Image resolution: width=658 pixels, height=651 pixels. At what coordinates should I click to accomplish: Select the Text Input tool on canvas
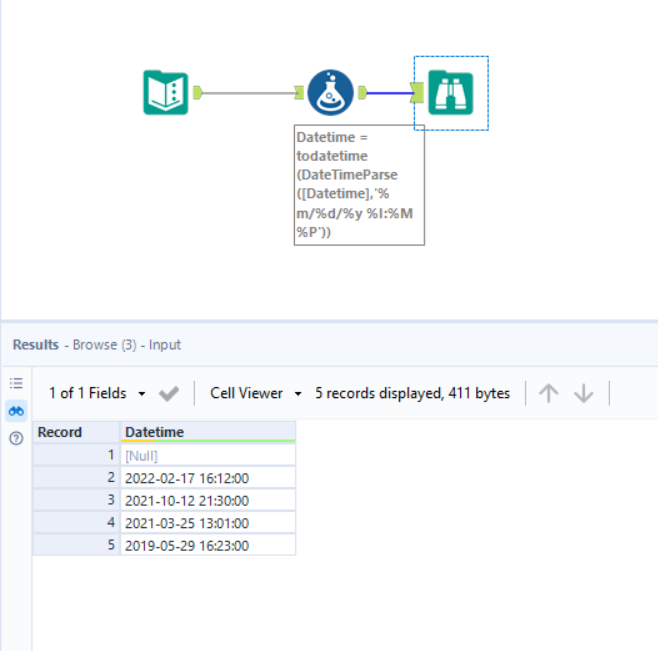click(166, 93)
